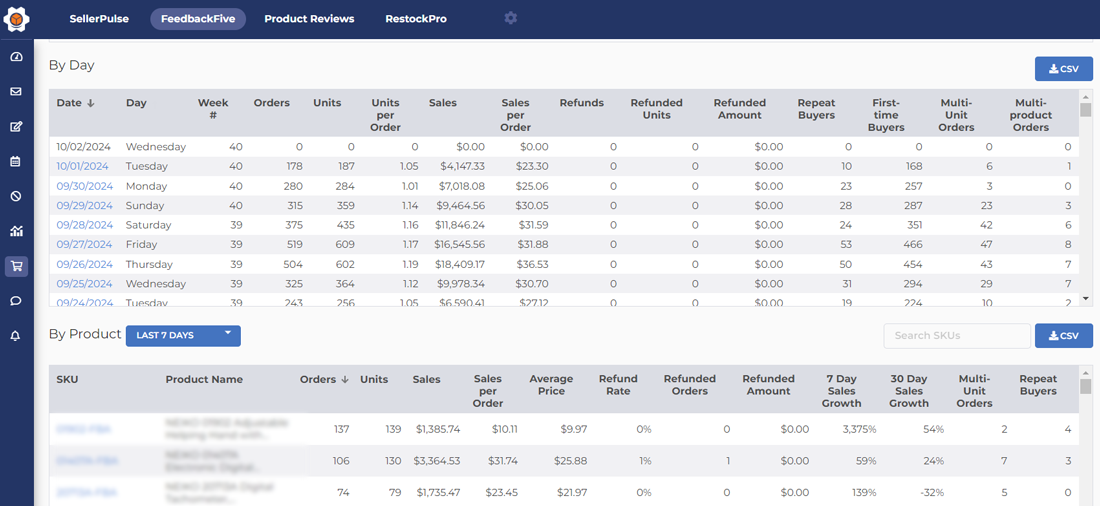Open the analytics chart icon in sidebar
This screenshot has height=506, width=1100.
tap(16, 231)
